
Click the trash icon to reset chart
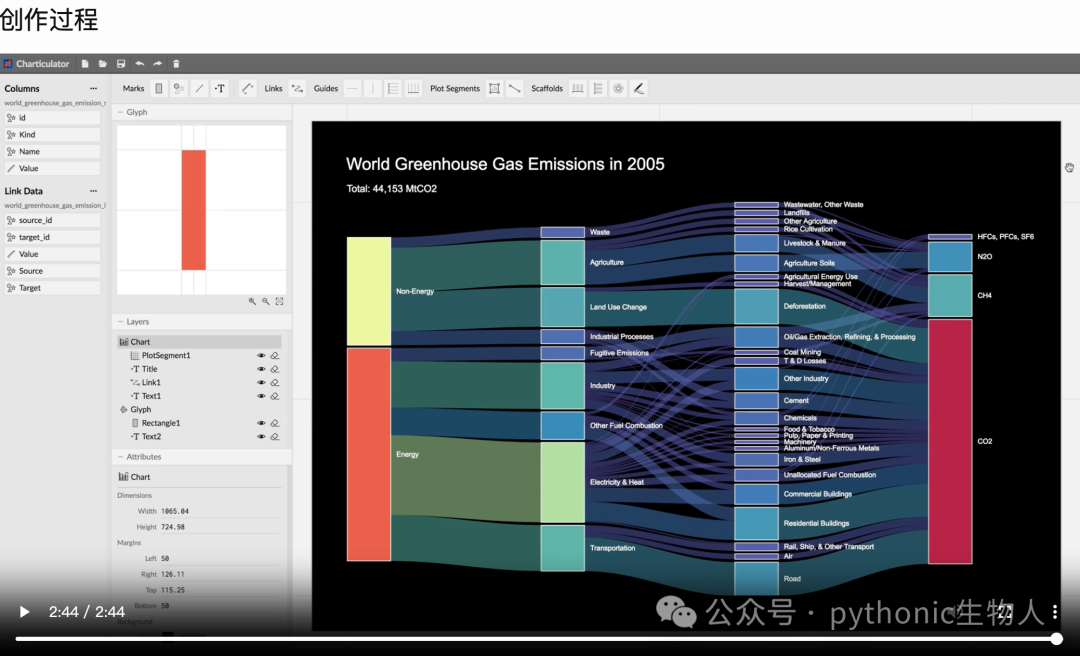click(176, 63)
